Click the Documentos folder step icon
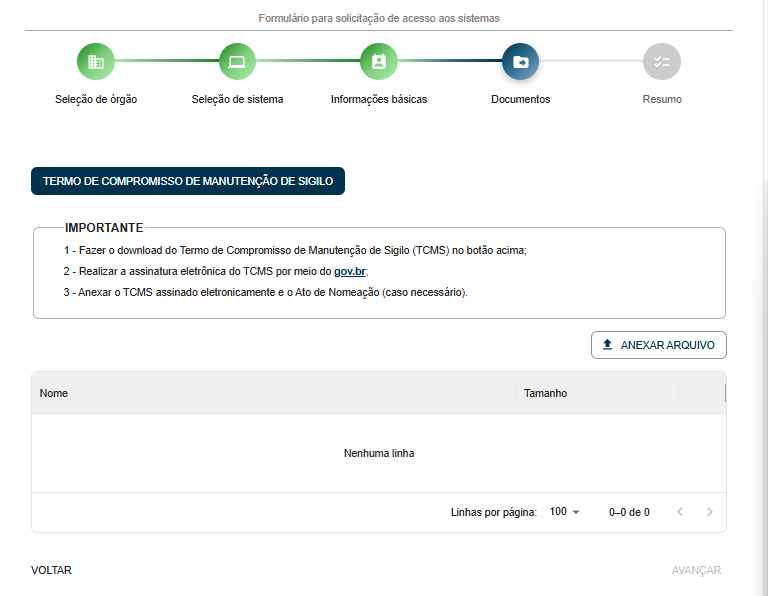Viewport: 768px width, 596px height. click(x=520, y=62)
